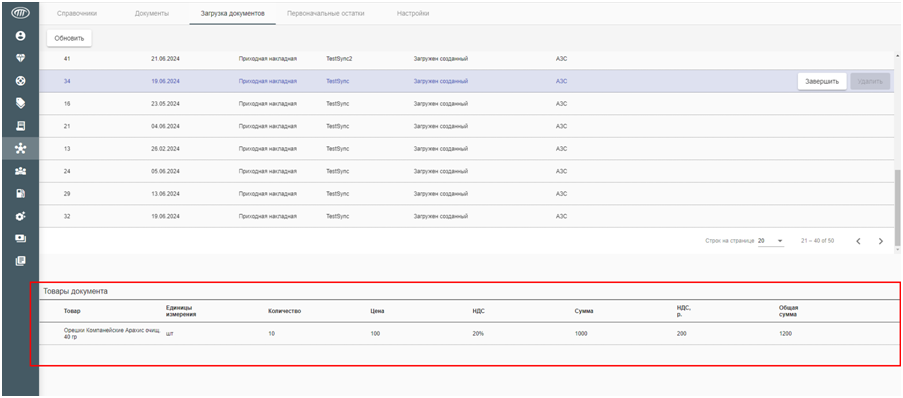This screenshot has height=398, width=903.
Task: Click date 19.06.2024 in highlighted row 34
Action: (x=165, y=81)
